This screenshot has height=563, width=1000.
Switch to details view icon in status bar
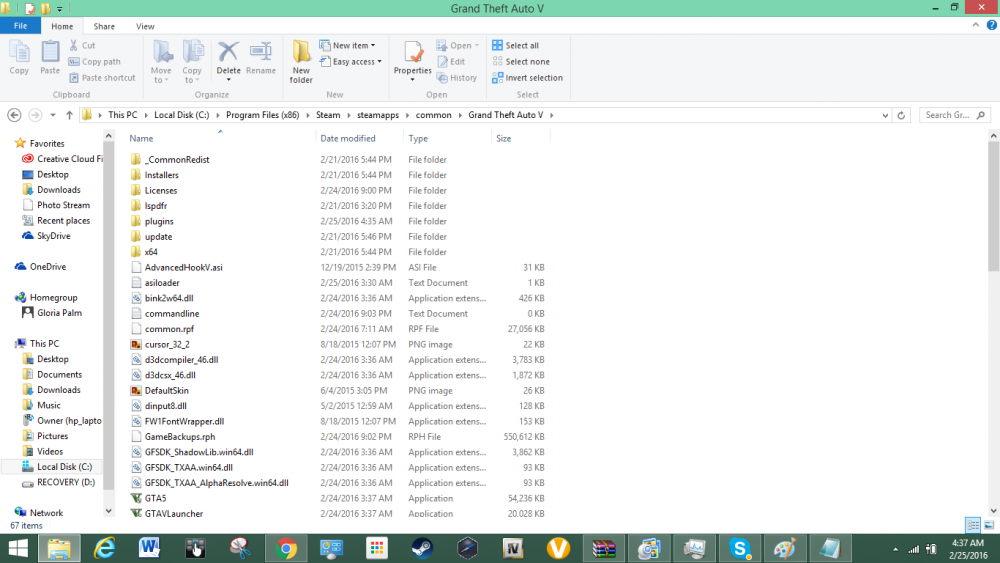[x=973, y=525]
